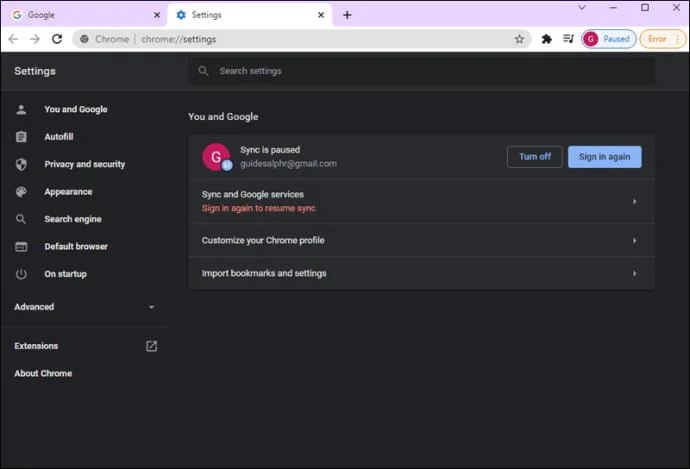Click the Default browser window icon

[21, 246]
